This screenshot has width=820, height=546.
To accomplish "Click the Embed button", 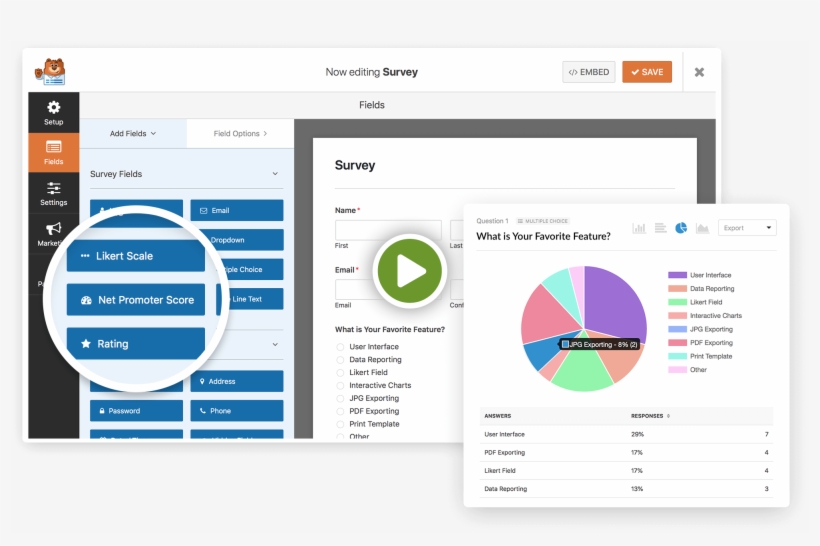I will (x=589, y=72).
